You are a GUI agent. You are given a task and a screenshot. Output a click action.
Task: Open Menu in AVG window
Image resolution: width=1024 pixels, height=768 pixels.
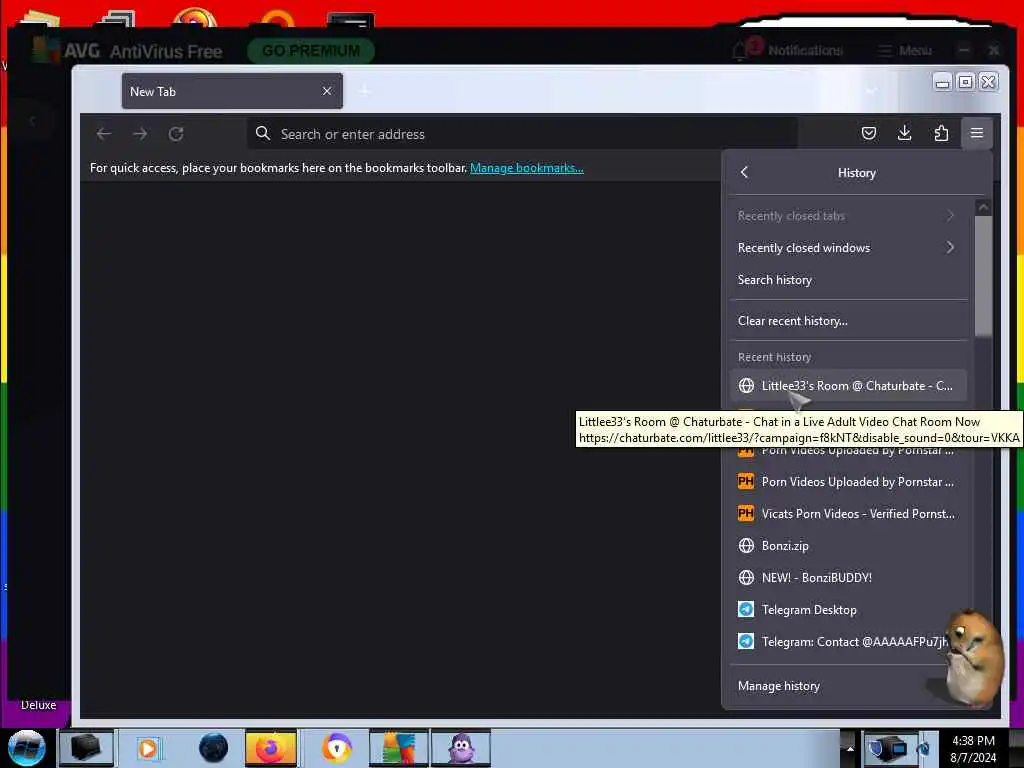tap(915, 50)
